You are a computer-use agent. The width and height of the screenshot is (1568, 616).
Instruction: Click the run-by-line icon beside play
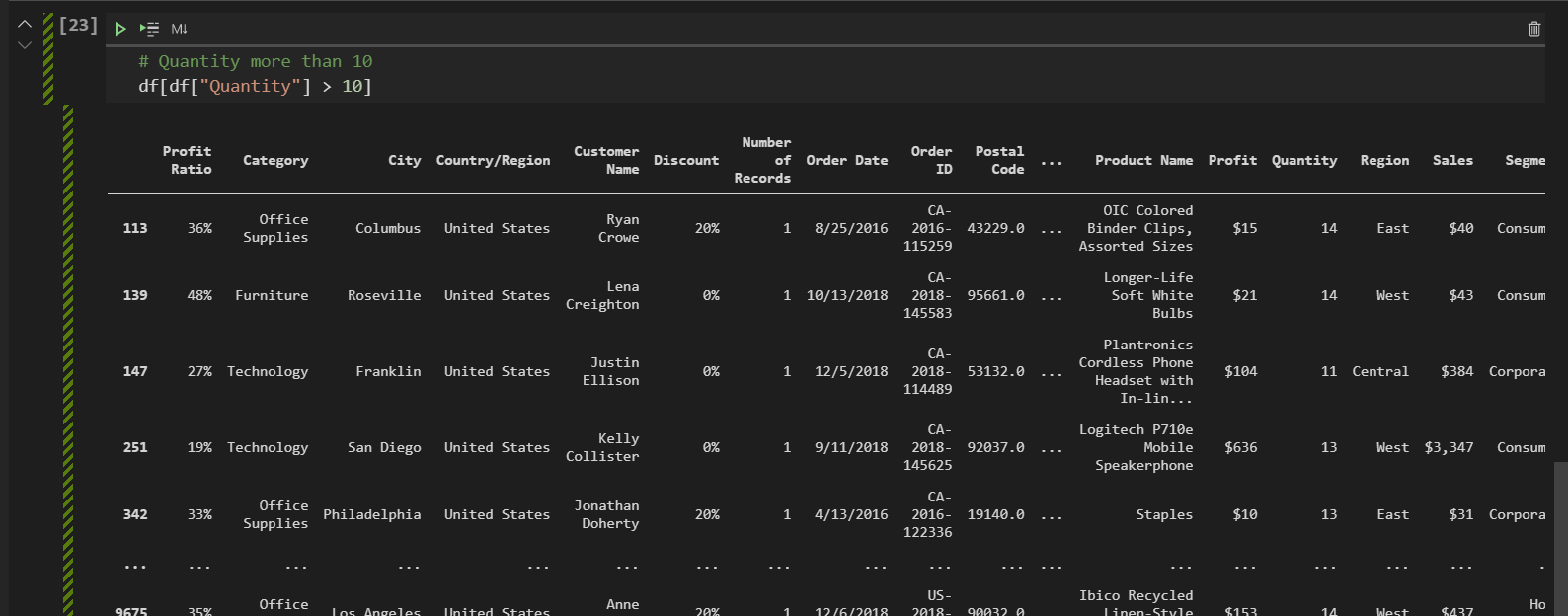click(x=149, y=29)
